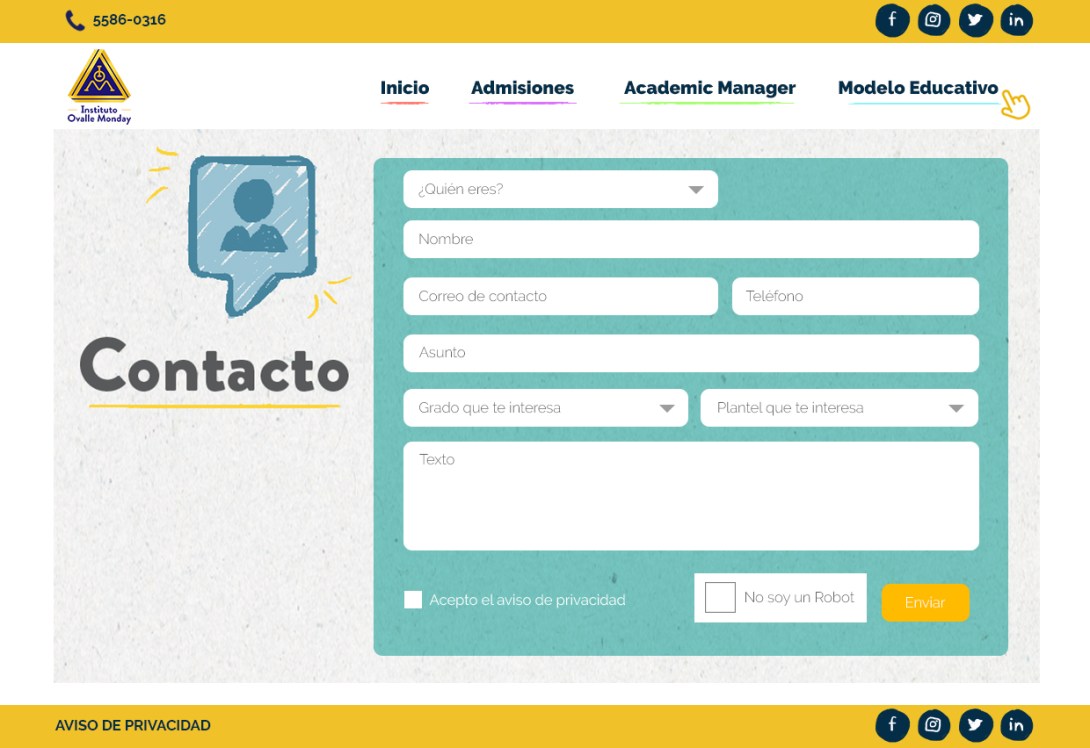
Task: Open the Grado que te interesa dropdown
Action: click(545, 408)
